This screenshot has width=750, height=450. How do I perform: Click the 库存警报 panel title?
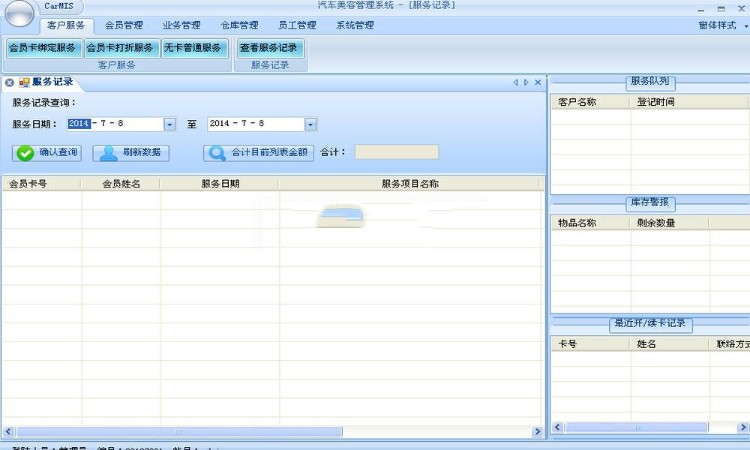(650, 202)
